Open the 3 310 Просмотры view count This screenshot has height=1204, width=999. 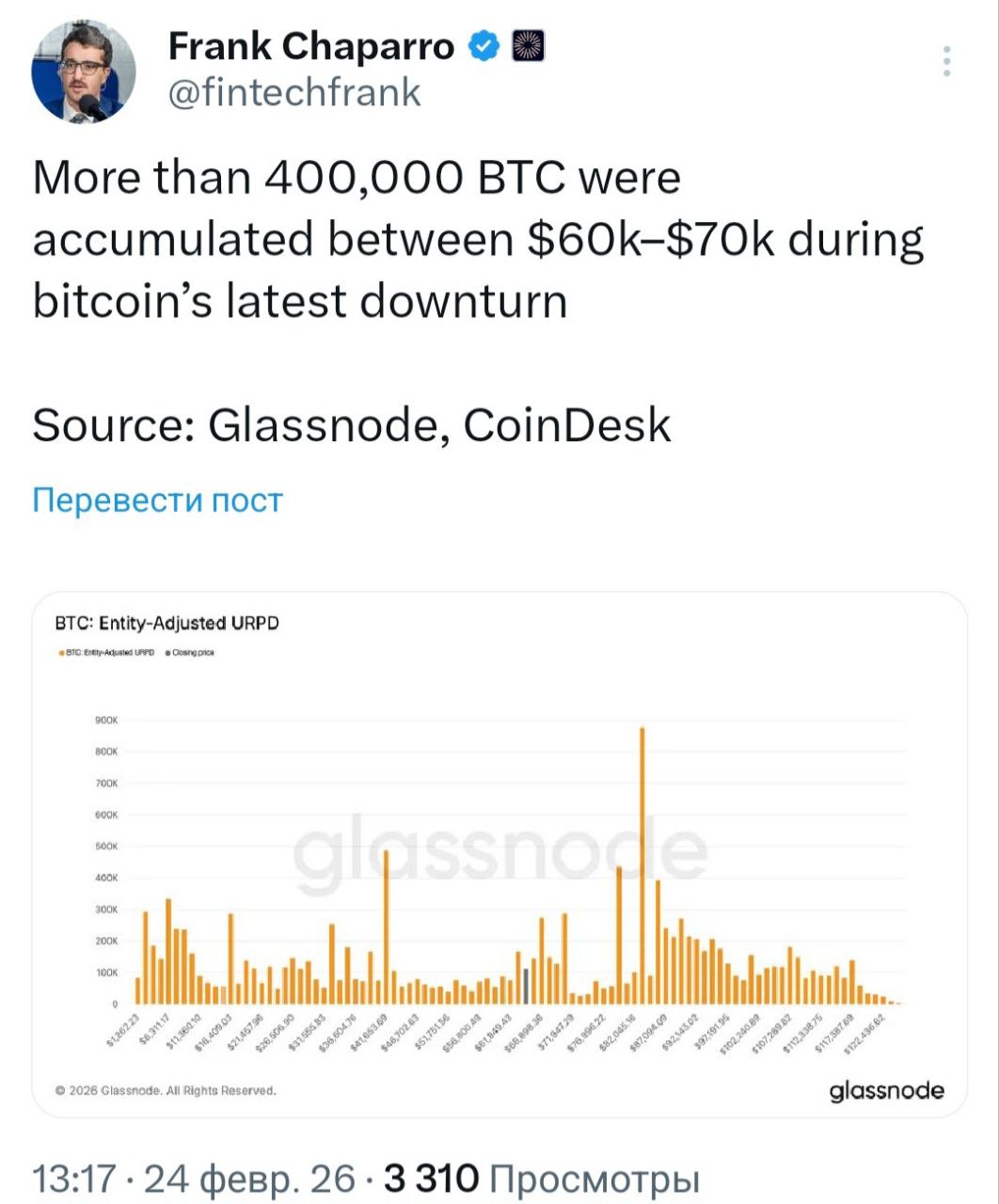543,1178
